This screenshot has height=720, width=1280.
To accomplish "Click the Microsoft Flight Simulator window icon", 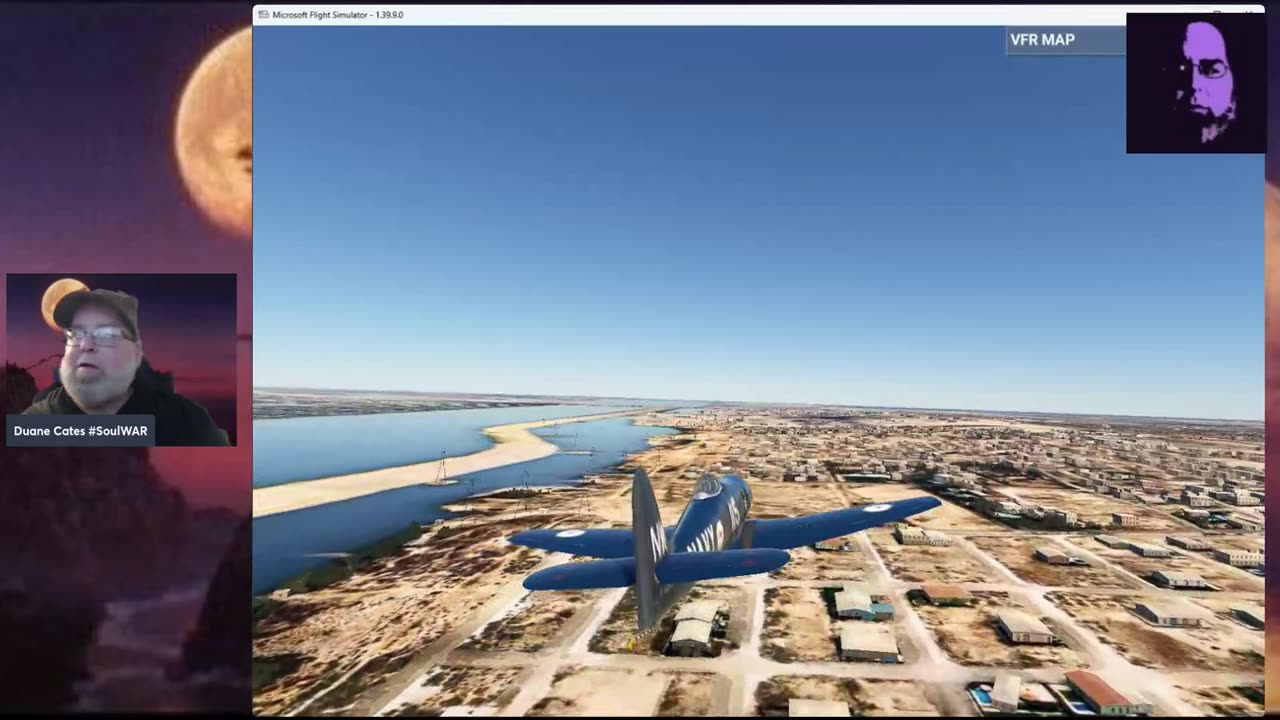I will (262, 15).
